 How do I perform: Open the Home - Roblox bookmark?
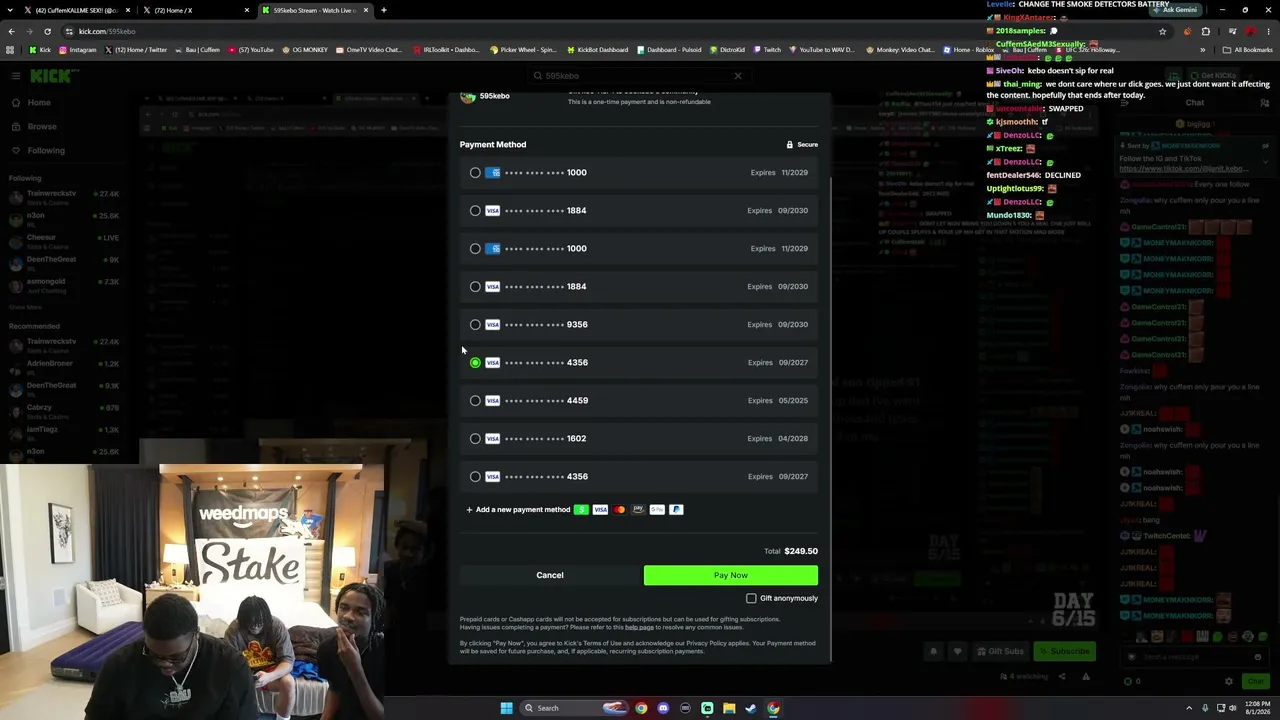click(x=969, y=50)
